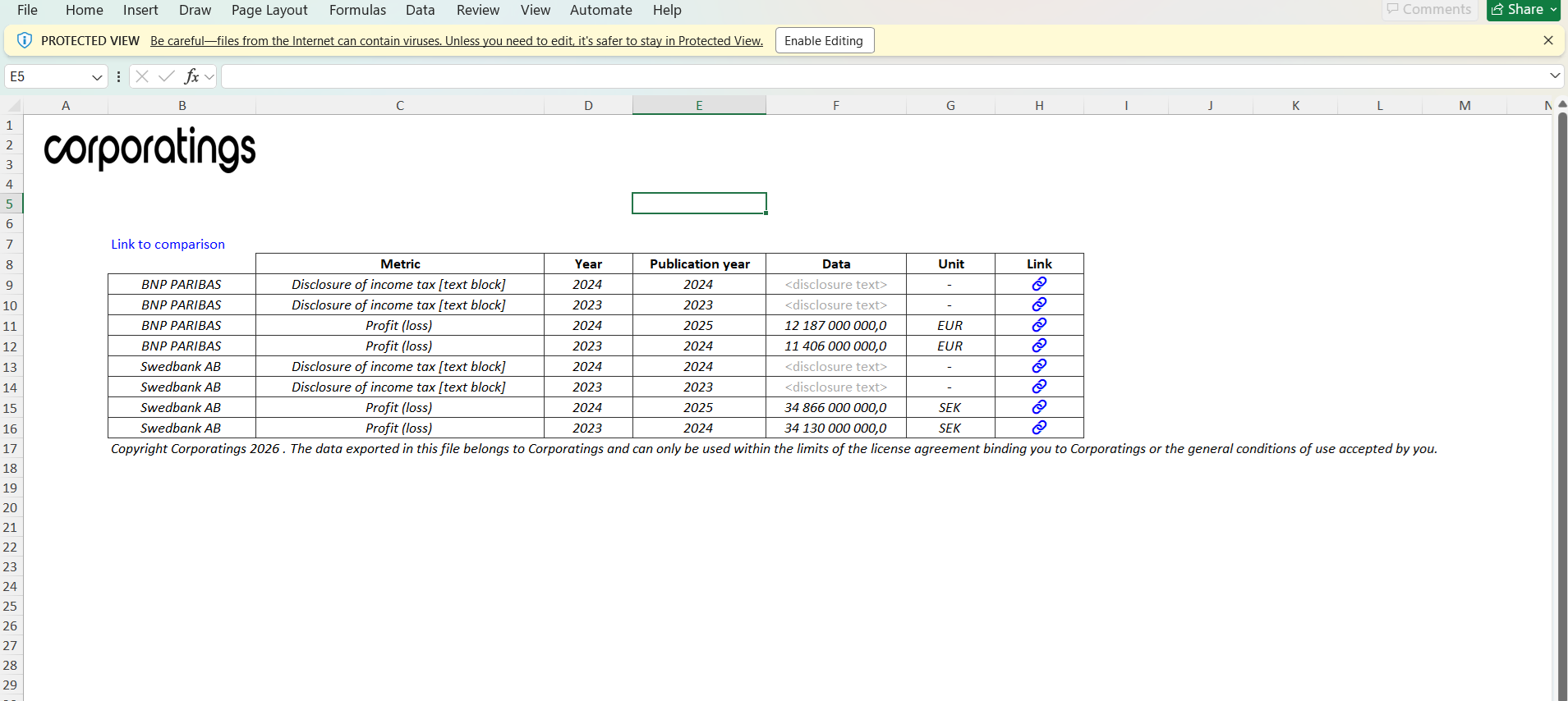Close the Protected View warning bar

1548,40
